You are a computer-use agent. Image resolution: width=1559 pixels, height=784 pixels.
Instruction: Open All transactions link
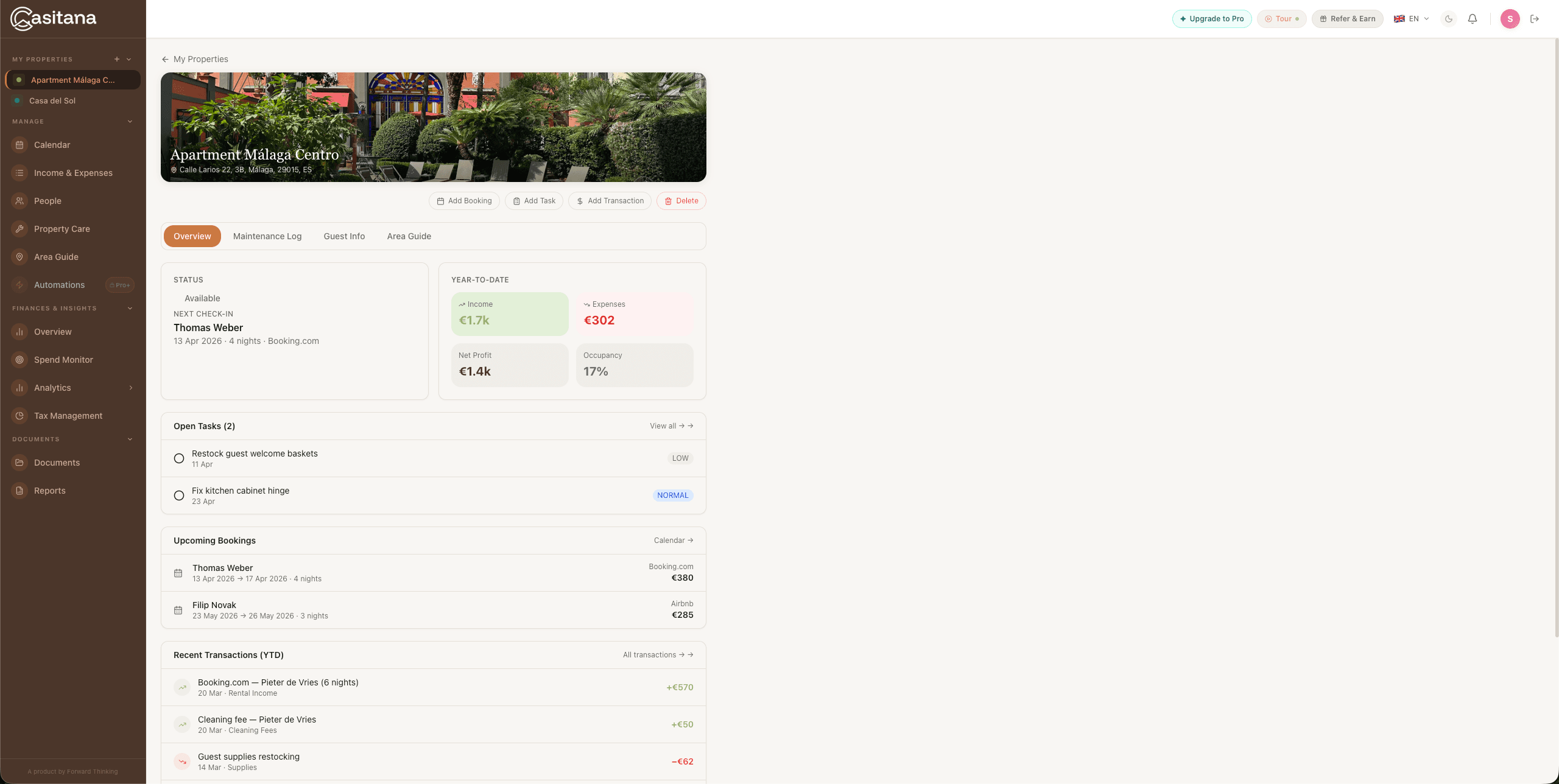point(658,655)
